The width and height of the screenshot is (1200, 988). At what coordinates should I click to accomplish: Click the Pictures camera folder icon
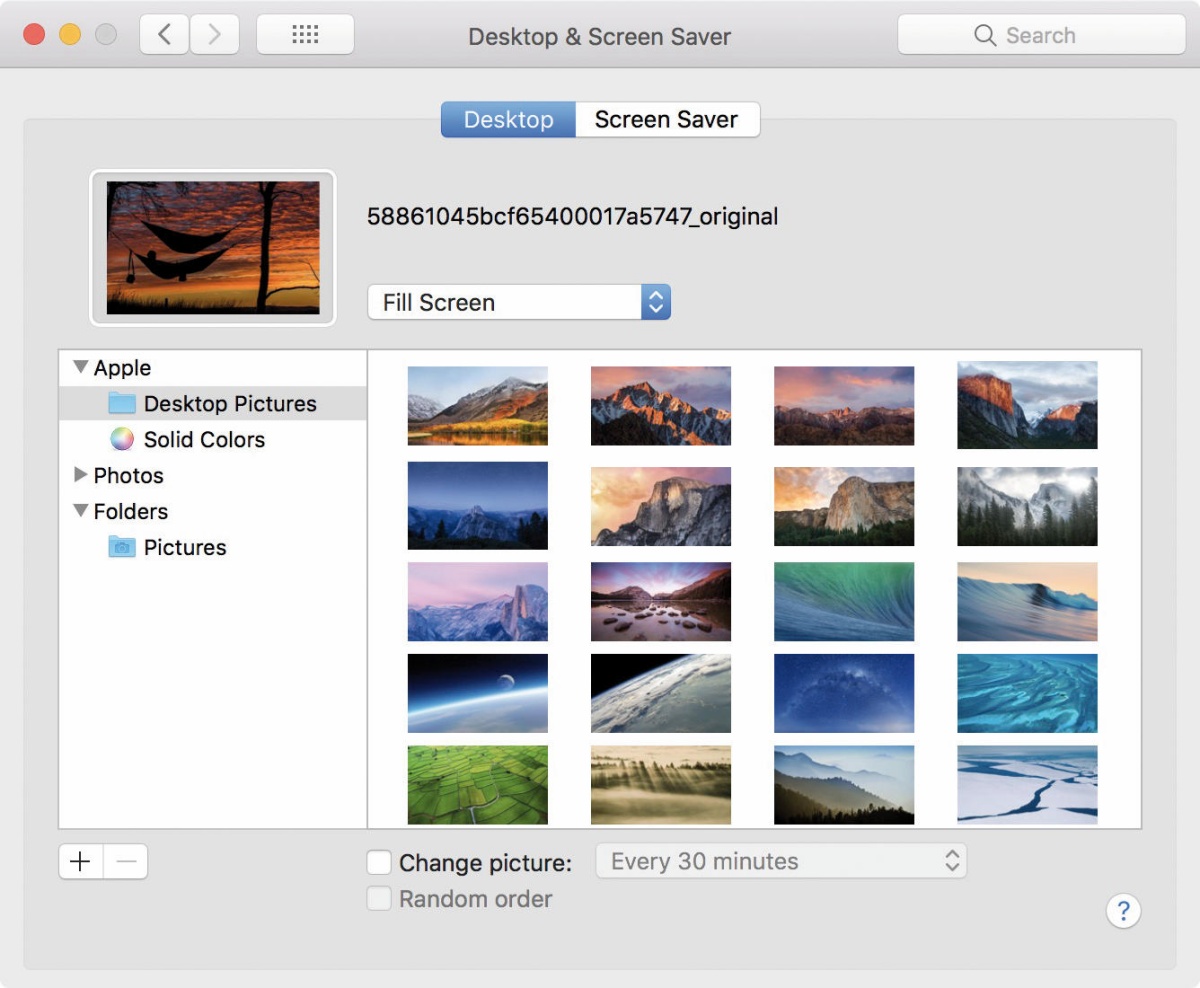point(122,547)
